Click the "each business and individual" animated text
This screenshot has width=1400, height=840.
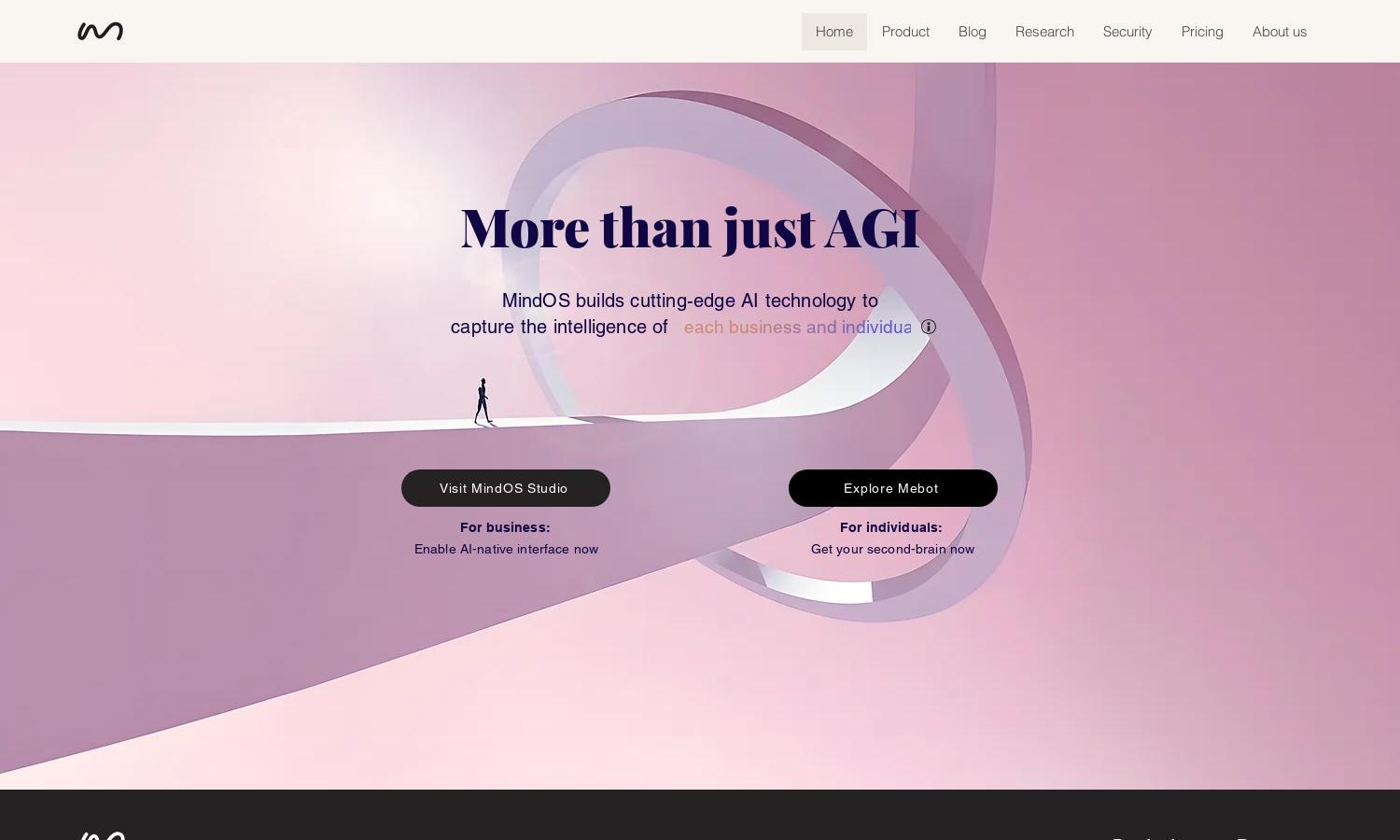tap(797, 328)
